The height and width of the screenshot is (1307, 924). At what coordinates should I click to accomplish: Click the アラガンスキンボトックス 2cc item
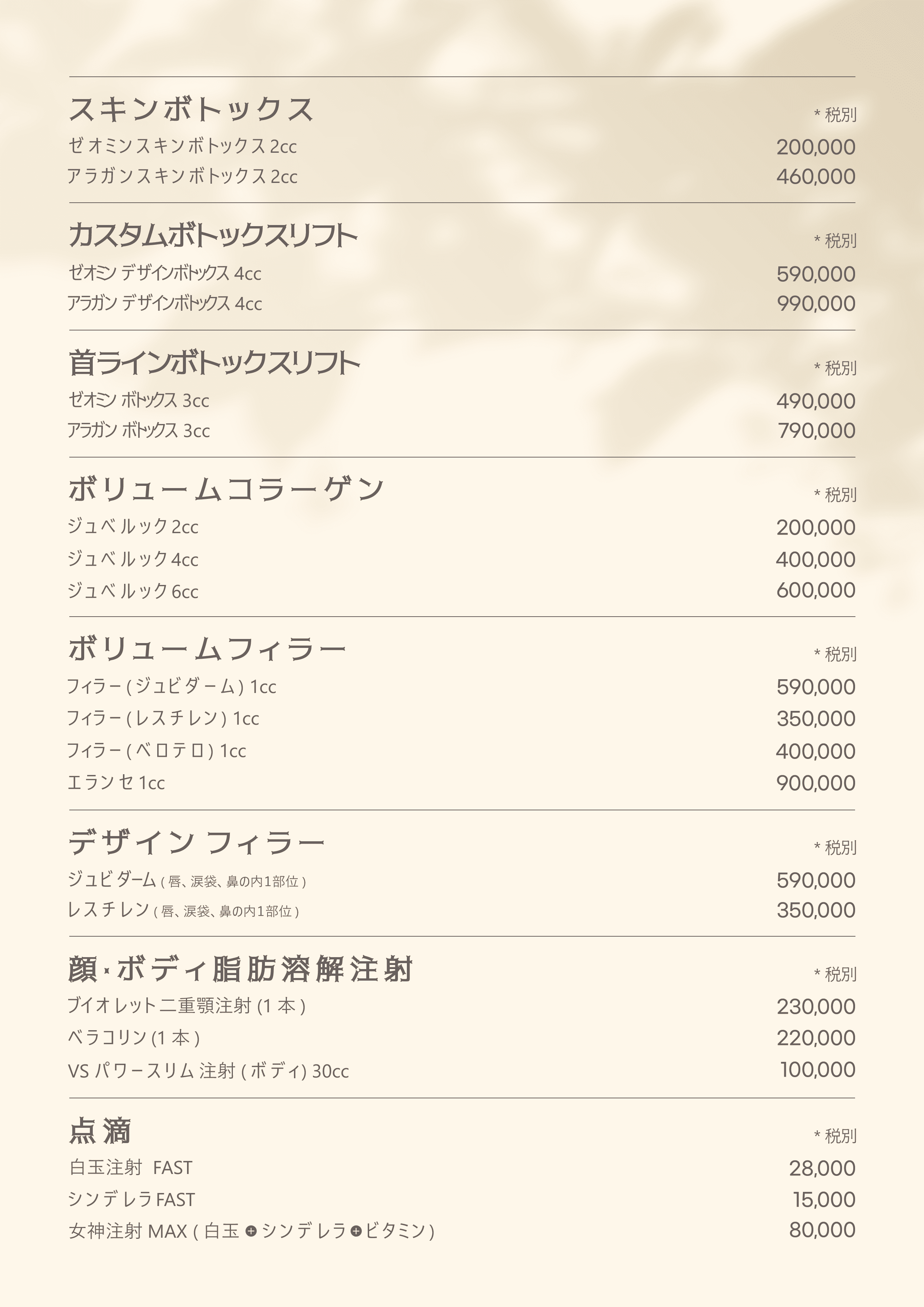click(183, 177)
